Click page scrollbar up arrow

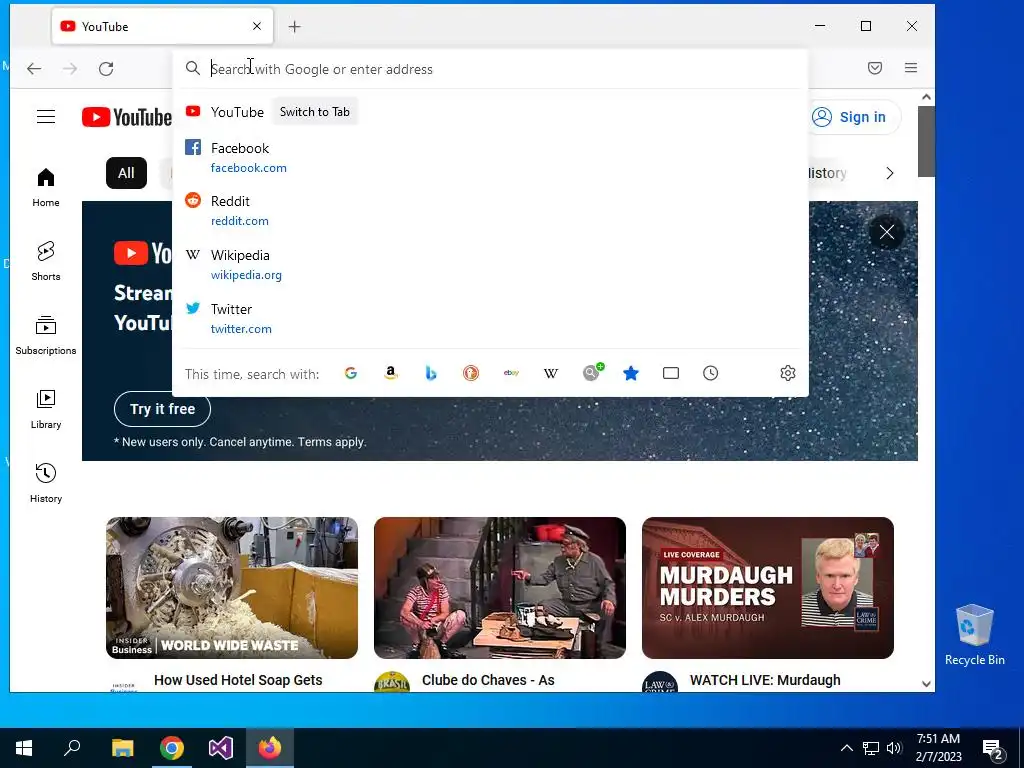926,97
